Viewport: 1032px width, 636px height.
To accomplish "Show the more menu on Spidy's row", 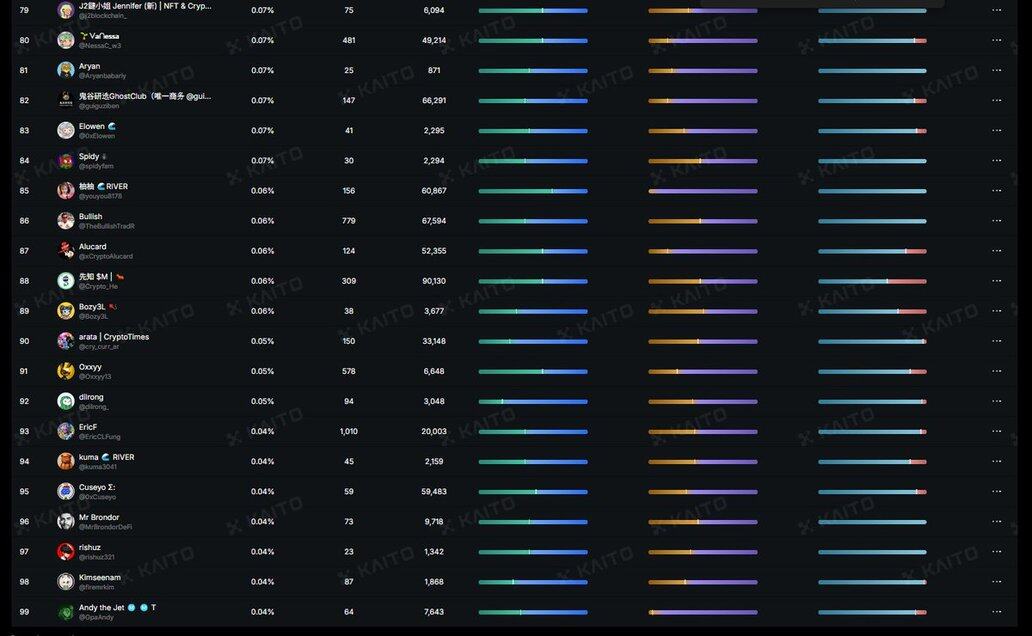I will click(996, 161).
